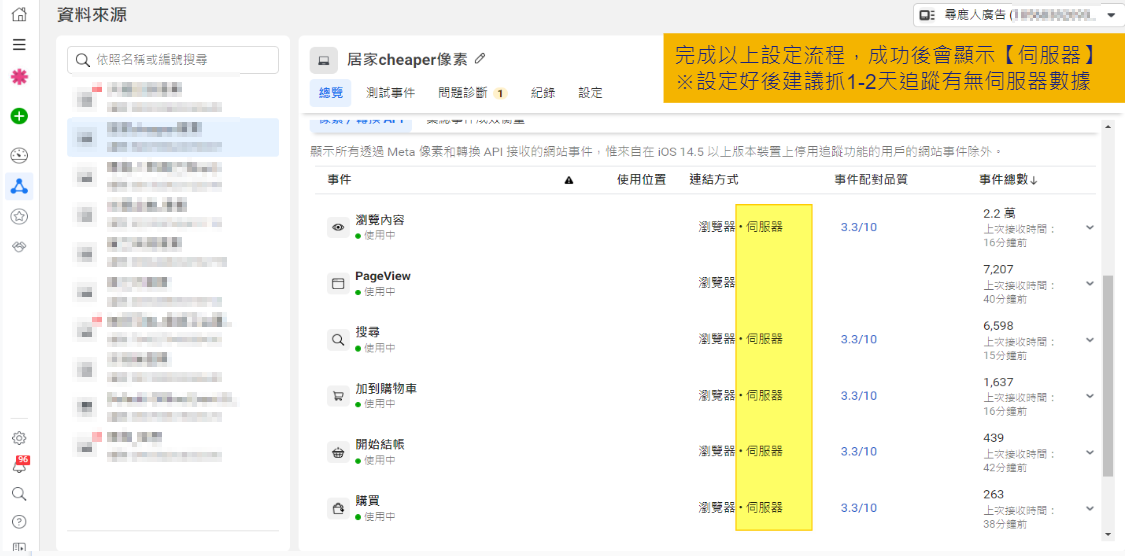The image size is (1125, 556).
Task: Click the speedometer overview icon in sidebar
Action: [19, 155]
